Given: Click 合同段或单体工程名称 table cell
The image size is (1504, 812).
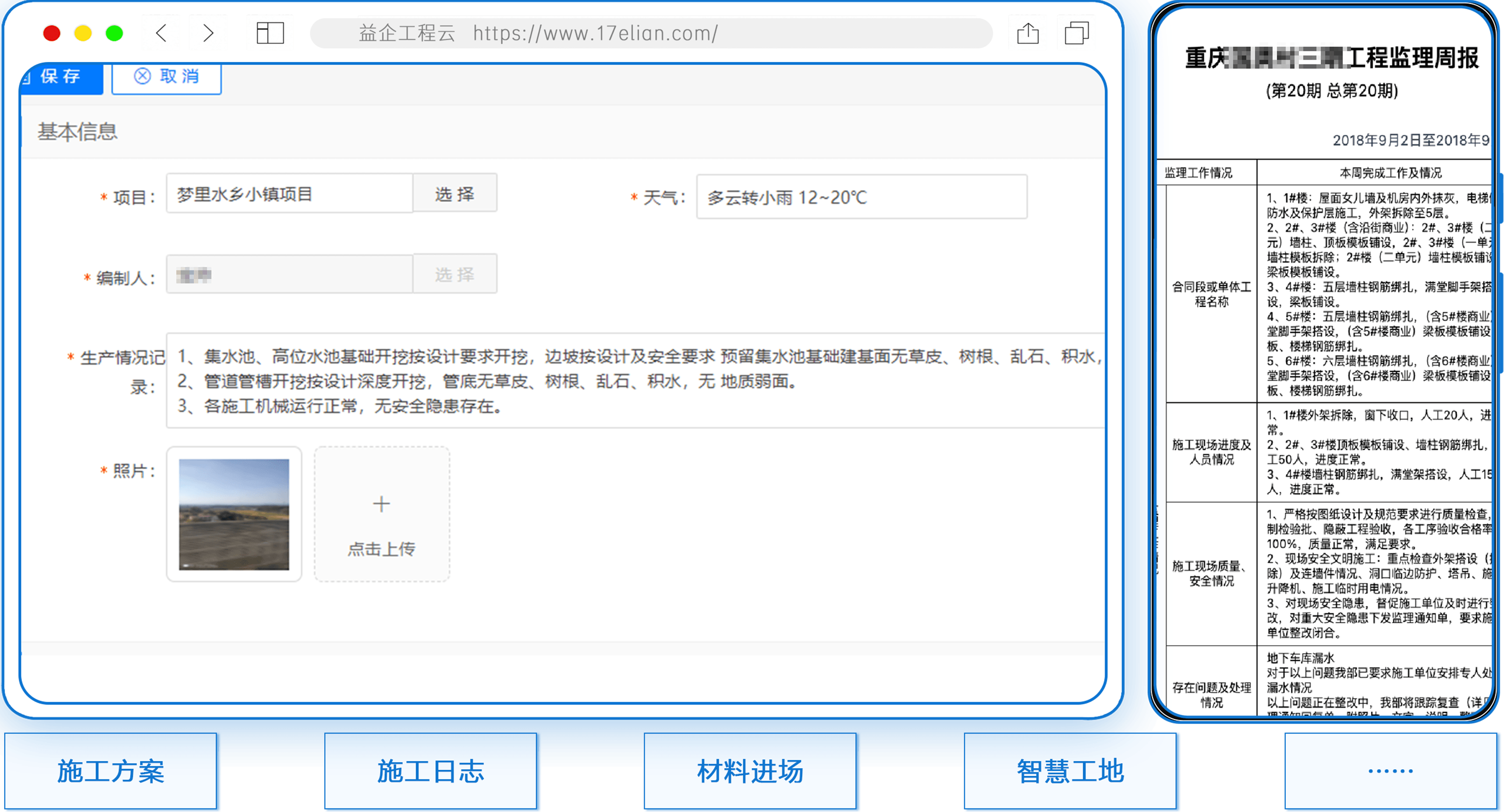Looking at the screenshot, I should click(1211, 294).
